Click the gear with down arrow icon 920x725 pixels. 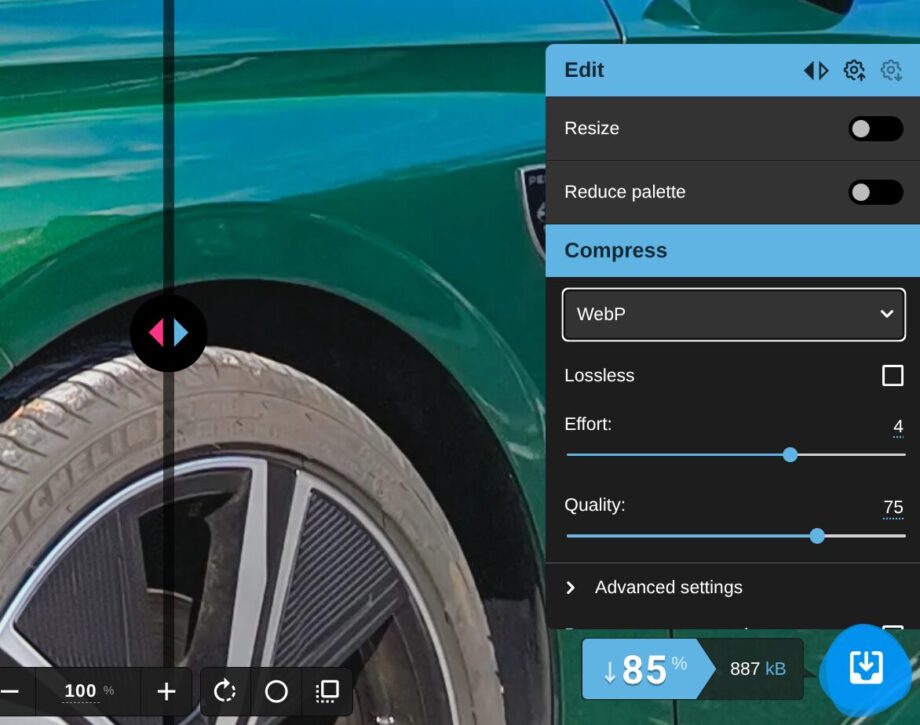pyautogui.click(x=891, y=70)
